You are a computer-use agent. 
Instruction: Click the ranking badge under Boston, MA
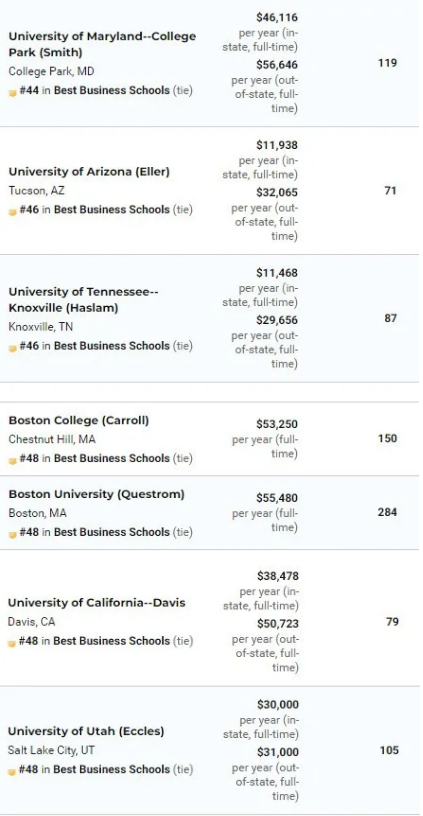[x=12, y=534]
